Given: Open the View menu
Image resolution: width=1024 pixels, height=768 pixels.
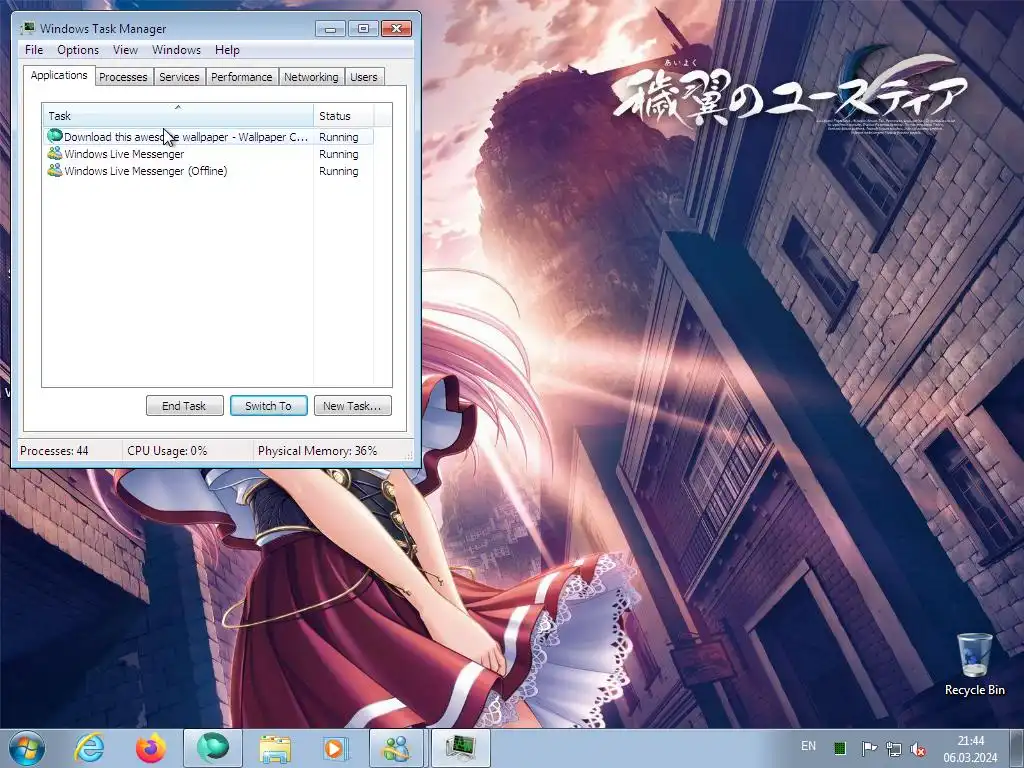Looking at the screenshot, I should [125, 50].
